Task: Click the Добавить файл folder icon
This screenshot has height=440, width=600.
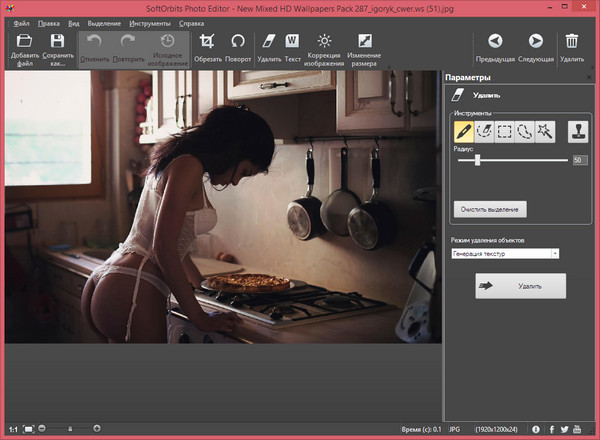Action: [25, 41]
